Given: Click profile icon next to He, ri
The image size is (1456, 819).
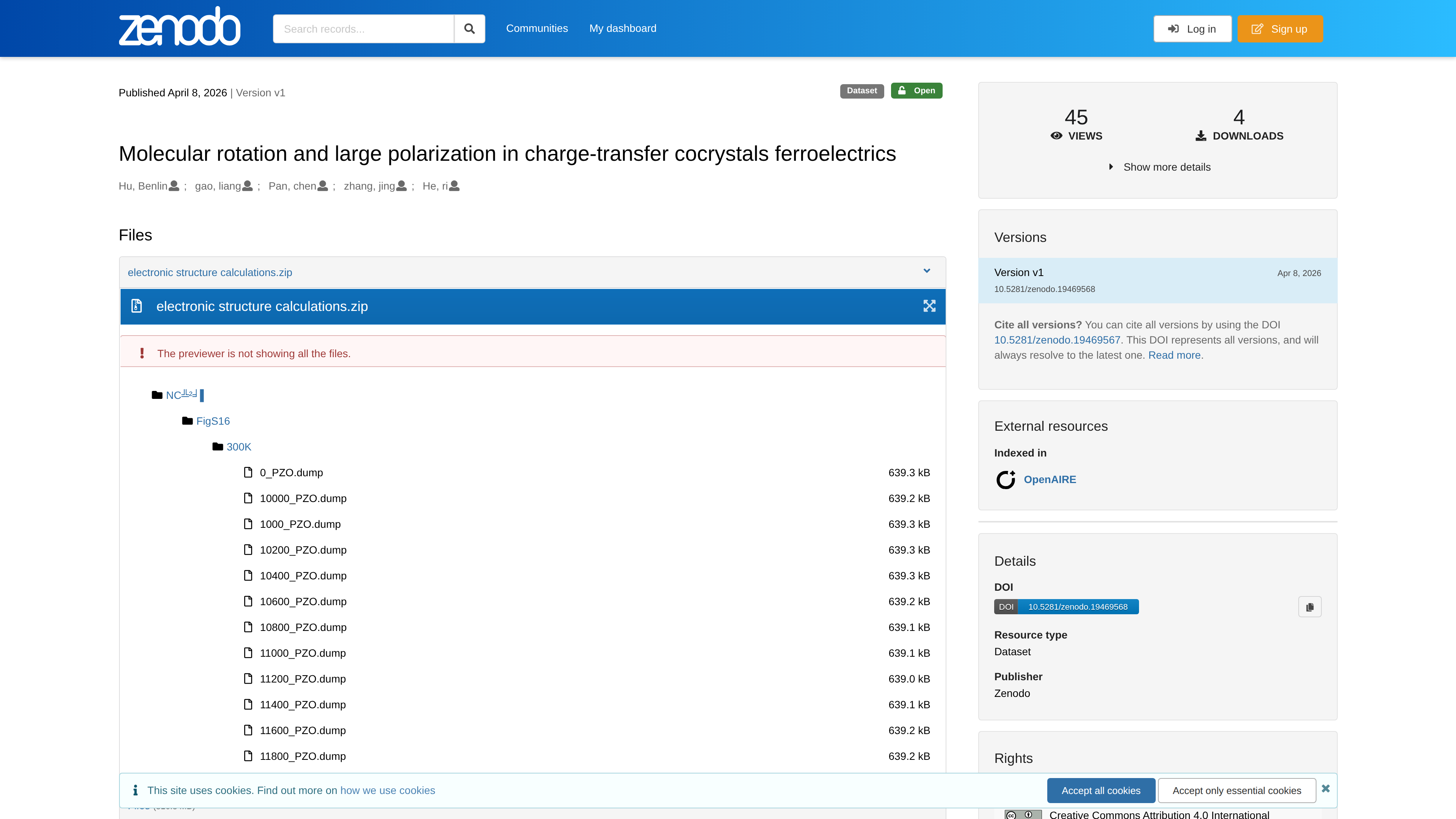Looking at the screenshot, I should [455, 185].
